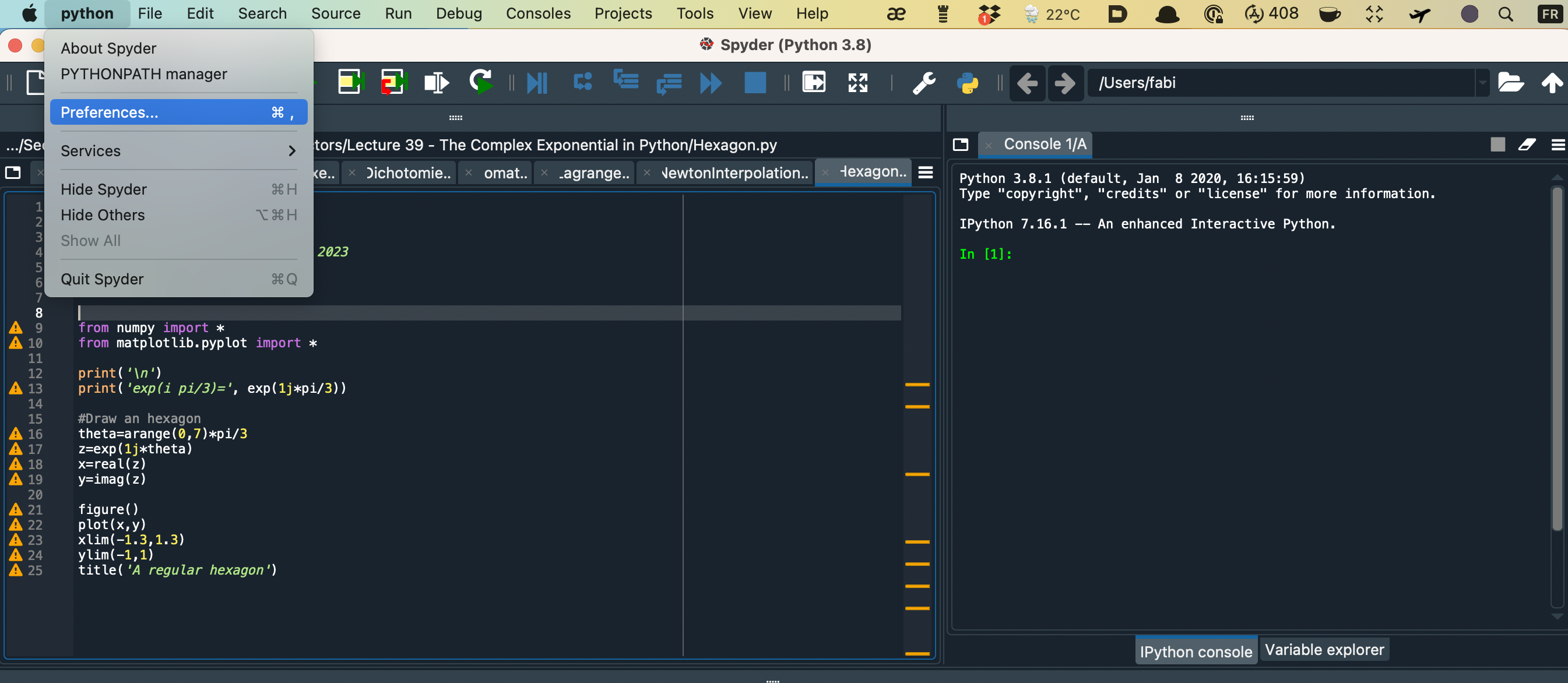Open PYTHONPATH manager via Python logo icon
The image size is (1568, 683).
[x=966, y=82]
